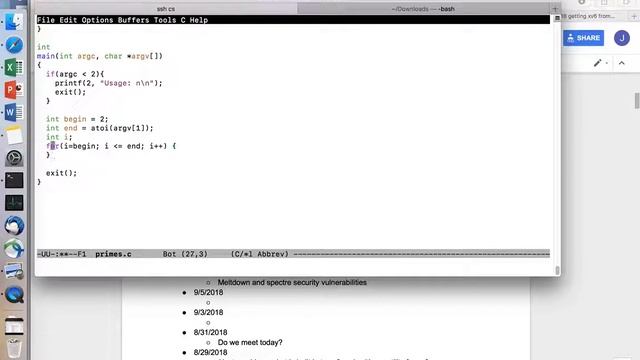Image resolution: width=640 pixels, height=360 pixels.
Task: Click 'primes.c' buffer name in mode line
Action: 113,254
